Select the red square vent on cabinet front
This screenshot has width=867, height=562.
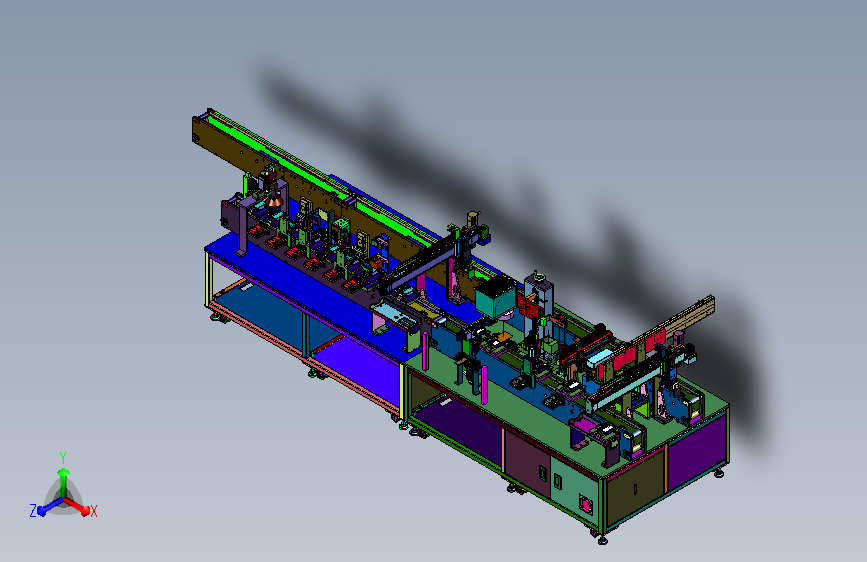[586, 504]
